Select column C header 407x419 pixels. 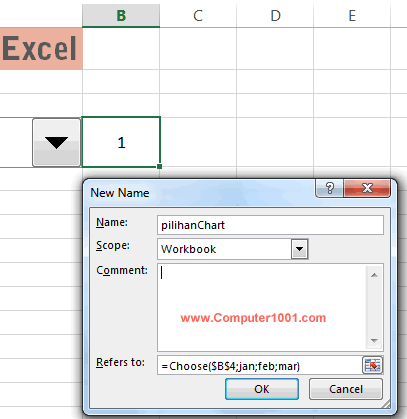pos(198,16)
